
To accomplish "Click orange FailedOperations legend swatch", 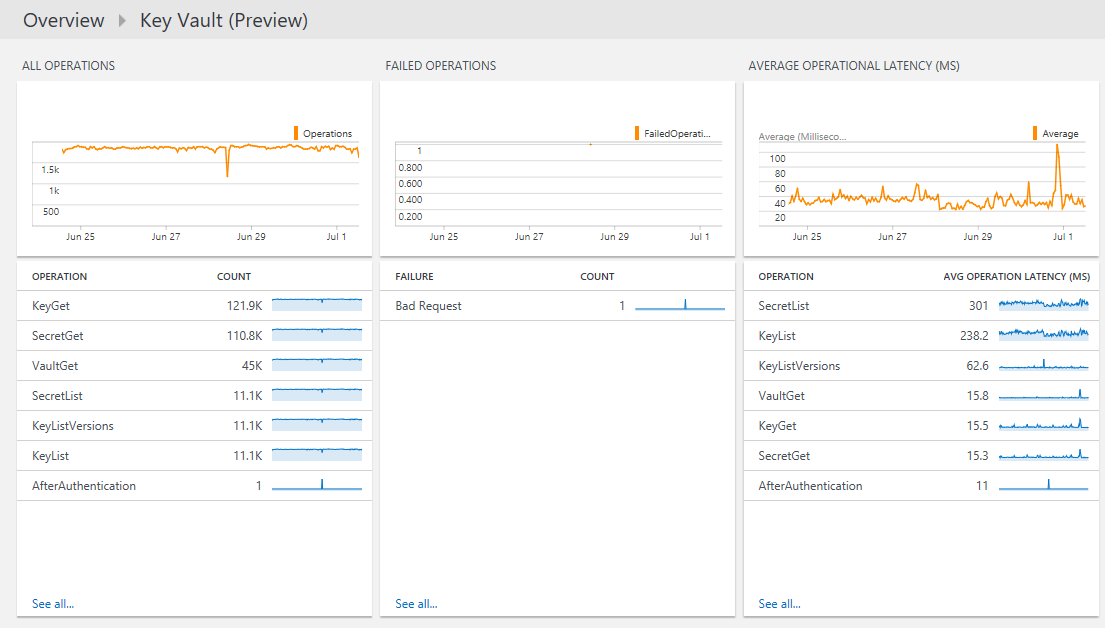I will [637, 133].
